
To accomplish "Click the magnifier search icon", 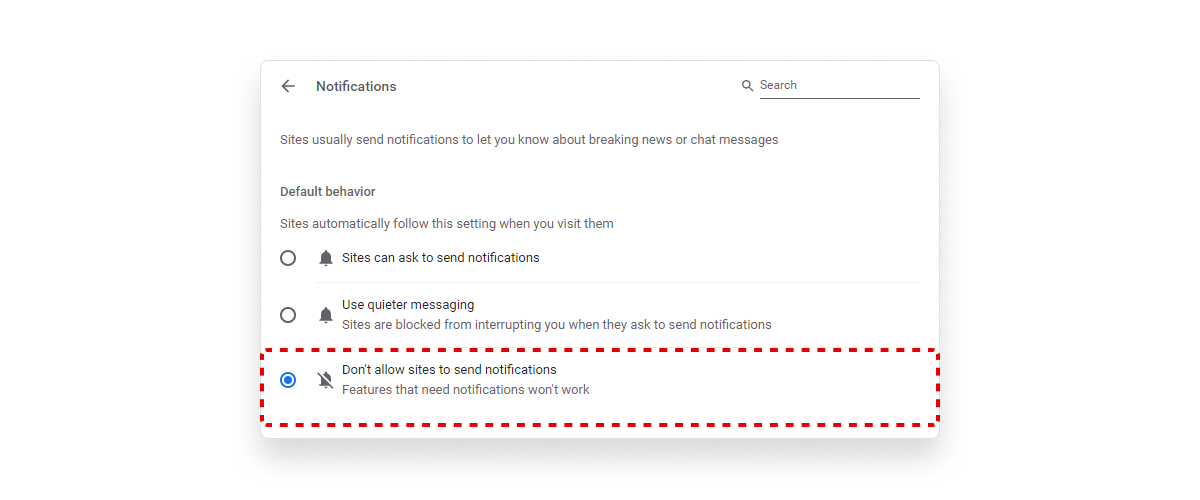I will coord(747,86).
